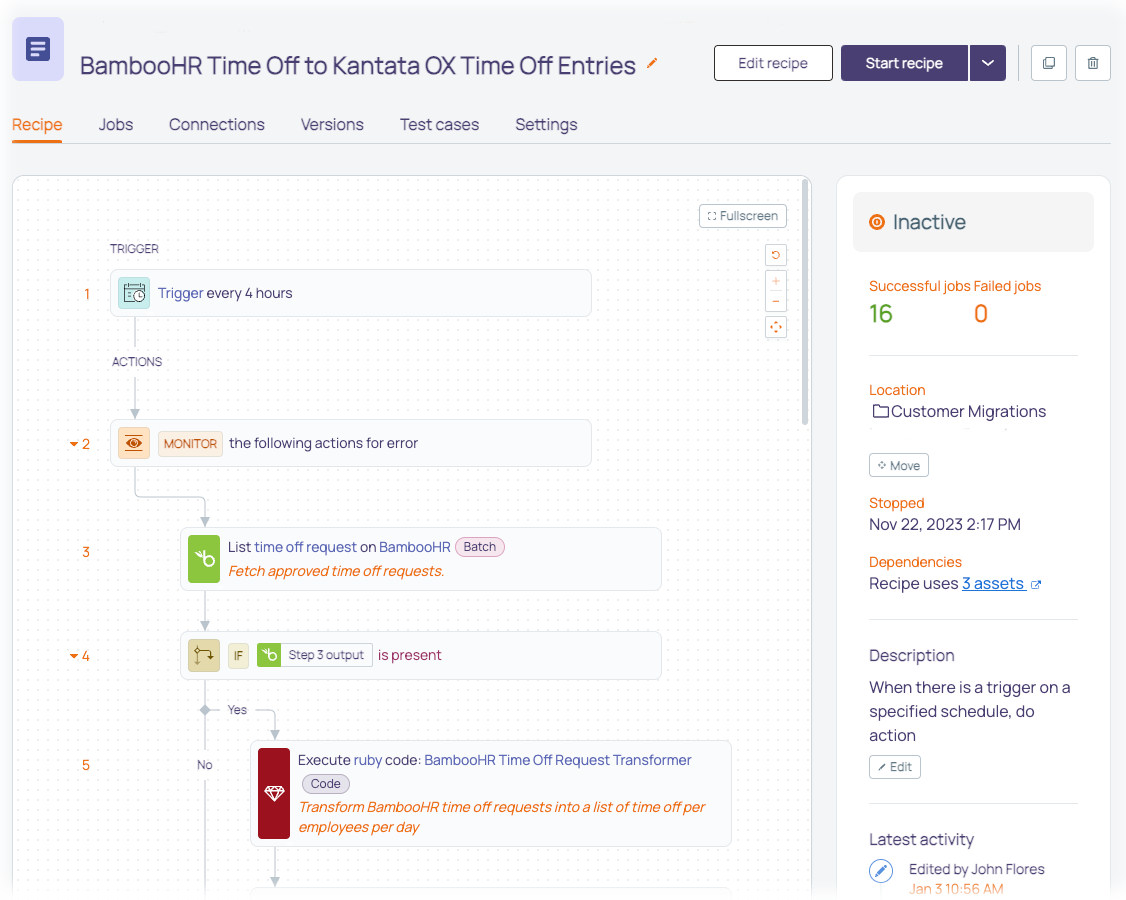Click the BambooHR Time Off Request Transformer name
The width and height of the screenshot is (1126, 900).
558,760
